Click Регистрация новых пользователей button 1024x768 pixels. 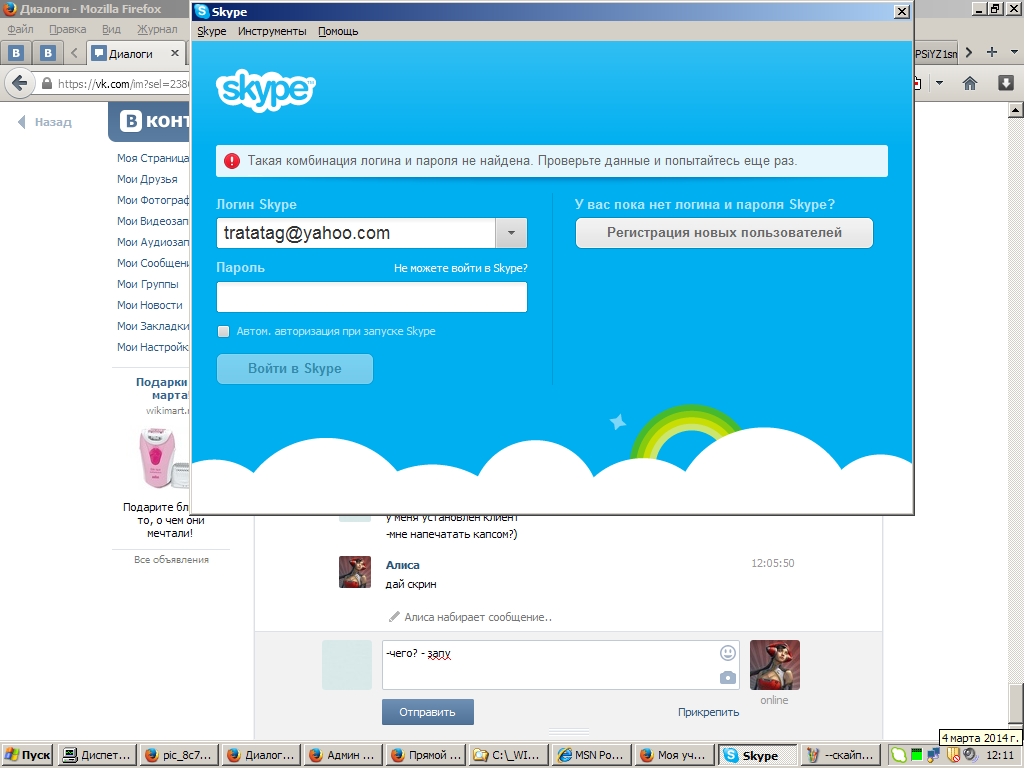724,233
